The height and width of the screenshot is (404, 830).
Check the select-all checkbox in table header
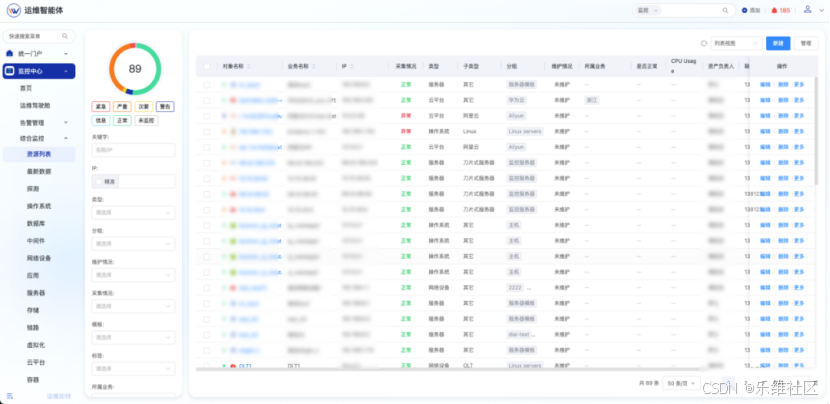click(207, 66)
